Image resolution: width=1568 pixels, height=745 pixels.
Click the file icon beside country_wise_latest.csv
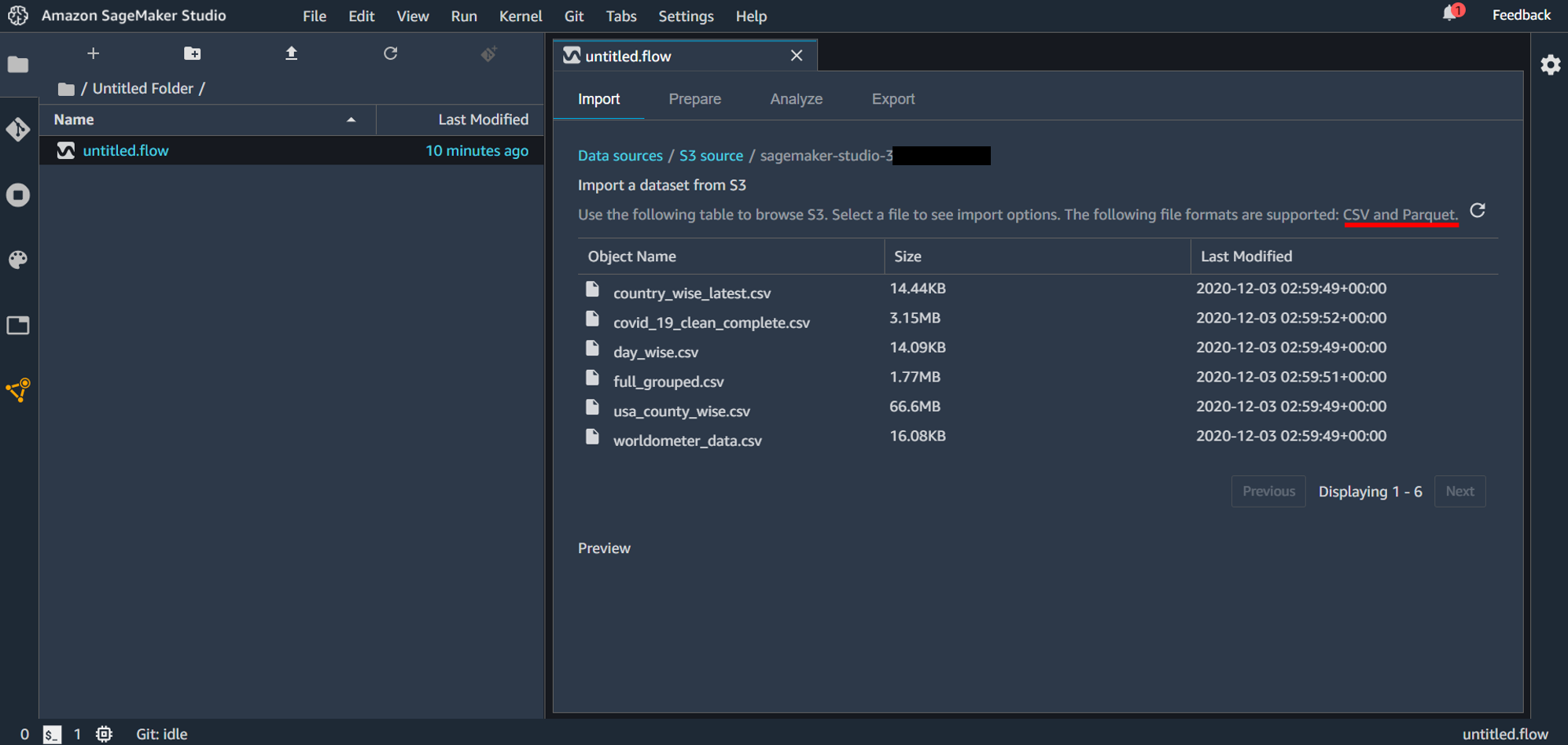[x=592, y=290]
